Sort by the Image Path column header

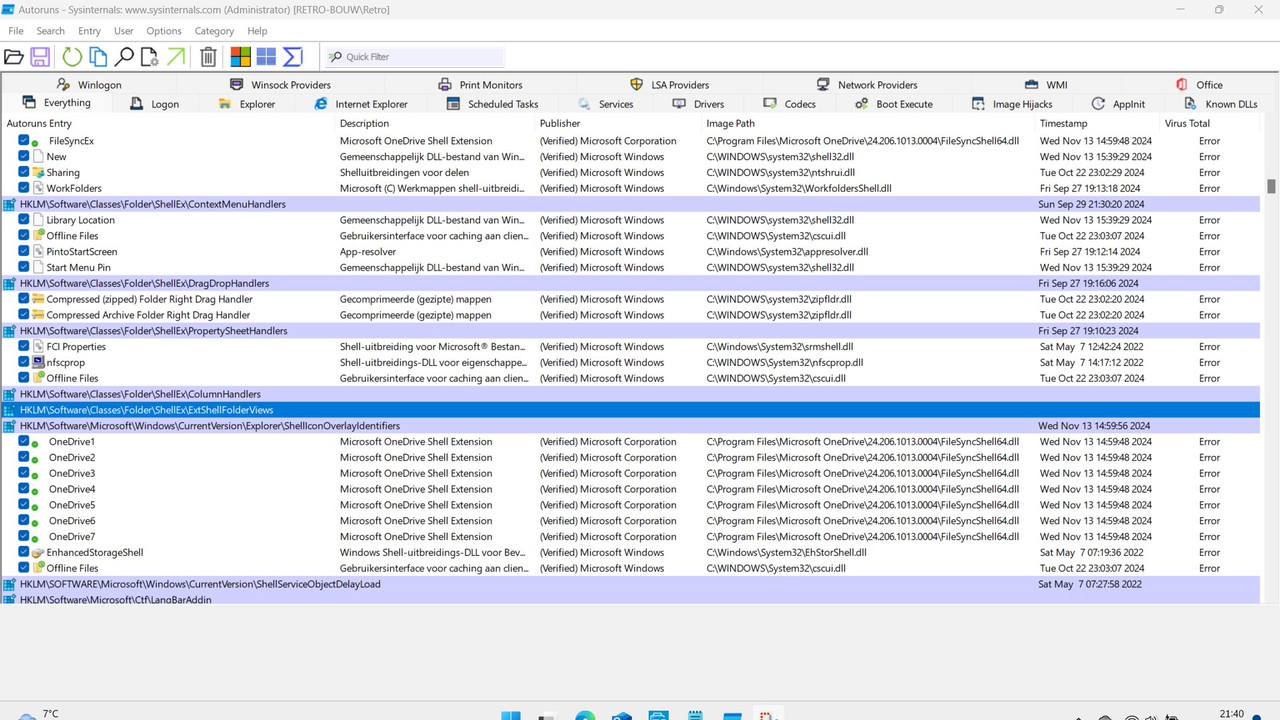click(868, 123)
